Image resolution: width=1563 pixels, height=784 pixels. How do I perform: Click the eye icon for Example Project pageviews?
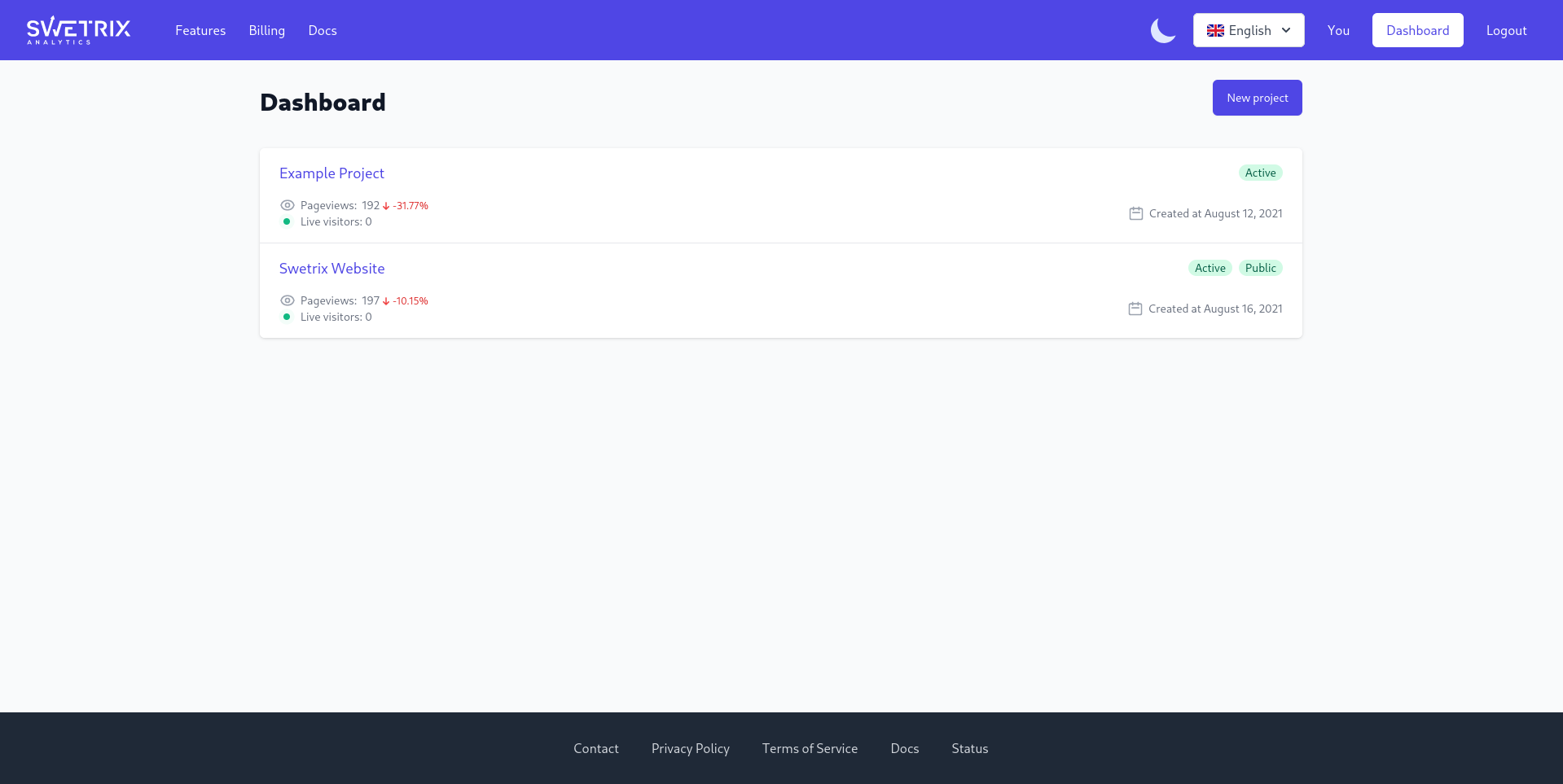(x=288, y=205)
